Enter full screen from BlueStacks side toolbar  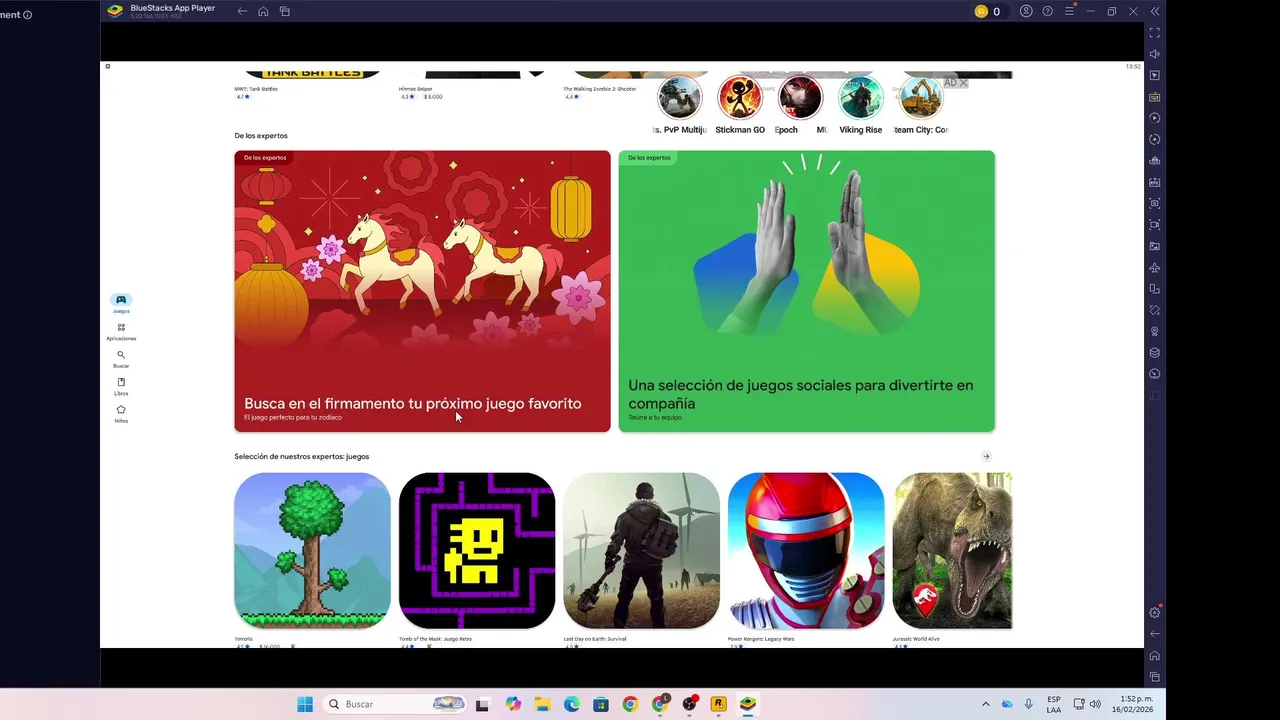coord(1155,33)
